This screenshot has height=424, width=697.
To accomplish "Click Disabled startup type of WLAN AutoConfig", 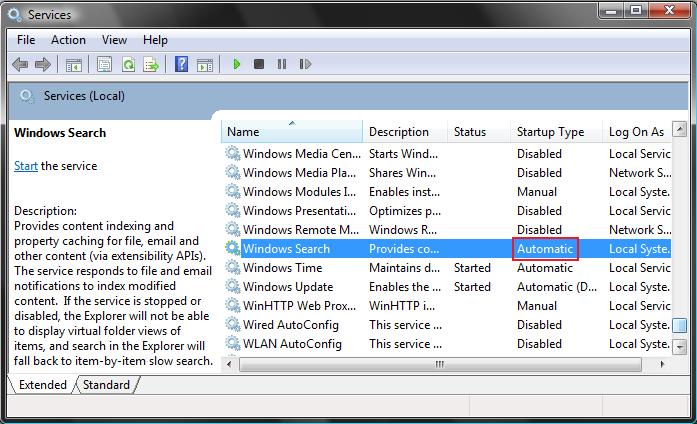I will coord(539,344).
